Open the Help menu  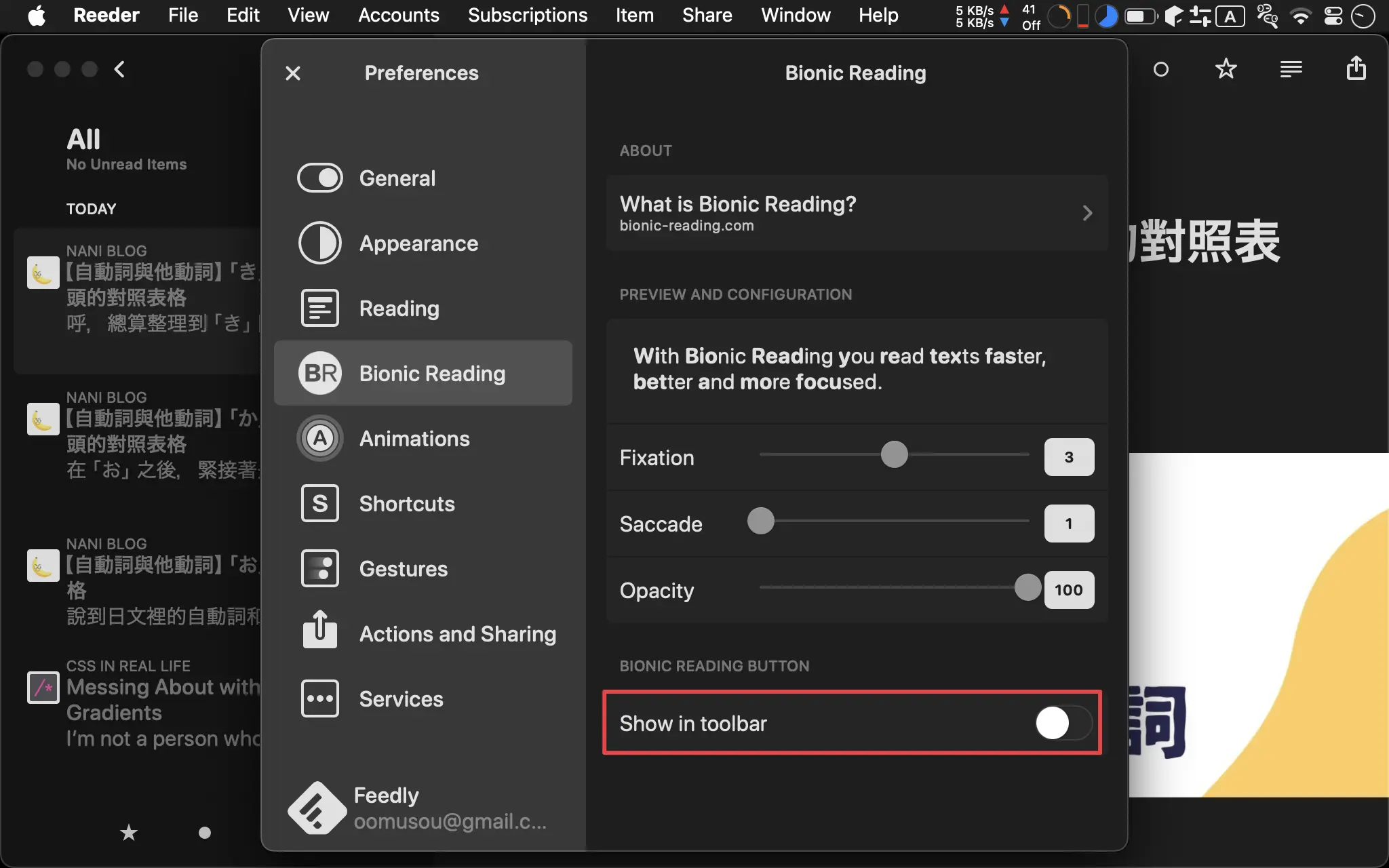(x=878, y=15)
